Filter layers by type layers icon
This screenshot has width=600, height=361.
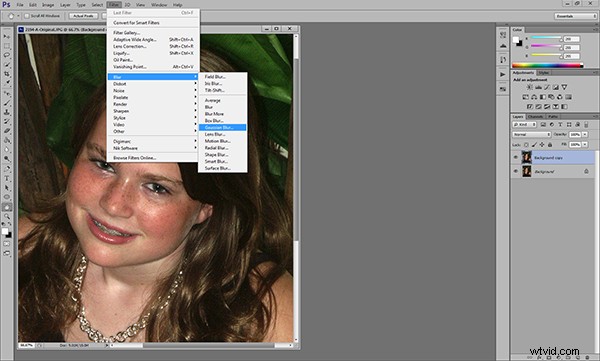tap(560, 124)
